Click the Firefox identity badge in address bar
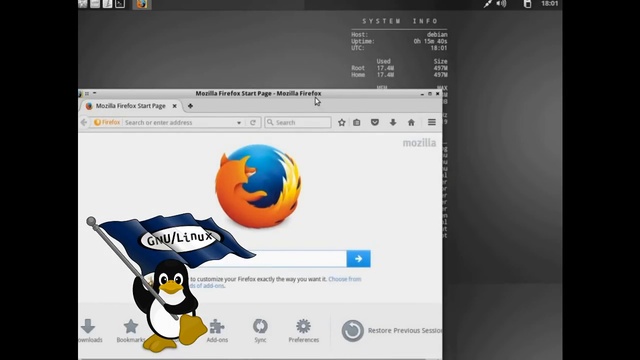The height and width of the screenshot is (360, 640). point(107,122)
